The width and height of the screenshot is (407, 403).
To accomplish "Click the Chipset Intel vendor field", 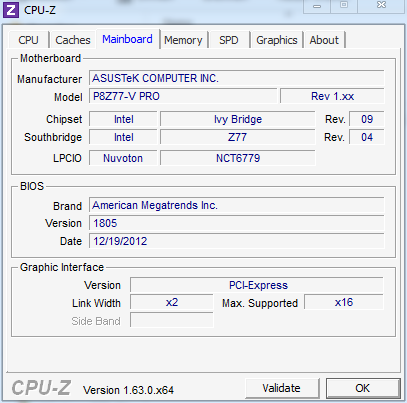I will coord(123,119).
